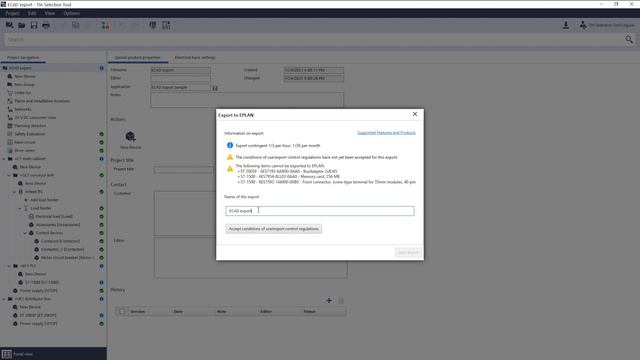Viewport: 640px width, 360px height.
Task: Click New Group in project tree
Action: [24, 84]
